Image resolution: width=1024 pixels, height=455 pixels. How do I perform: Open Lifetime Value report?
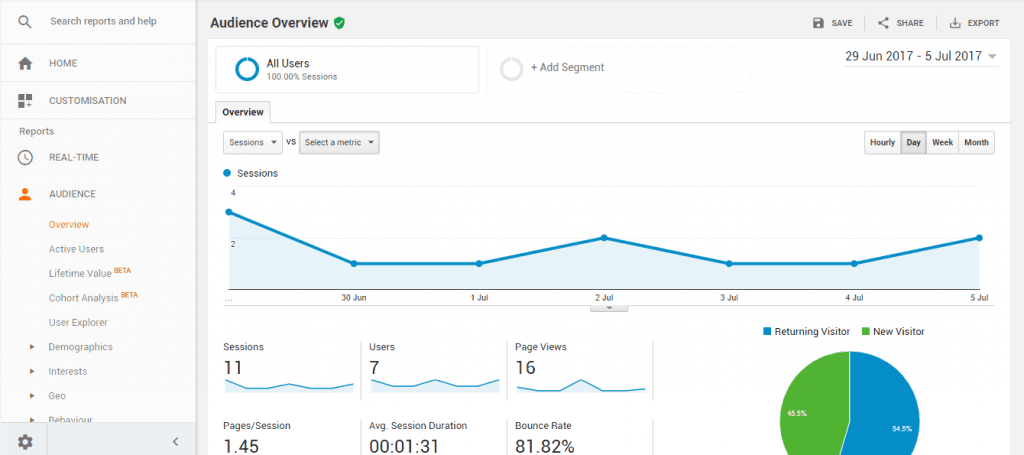80,274
